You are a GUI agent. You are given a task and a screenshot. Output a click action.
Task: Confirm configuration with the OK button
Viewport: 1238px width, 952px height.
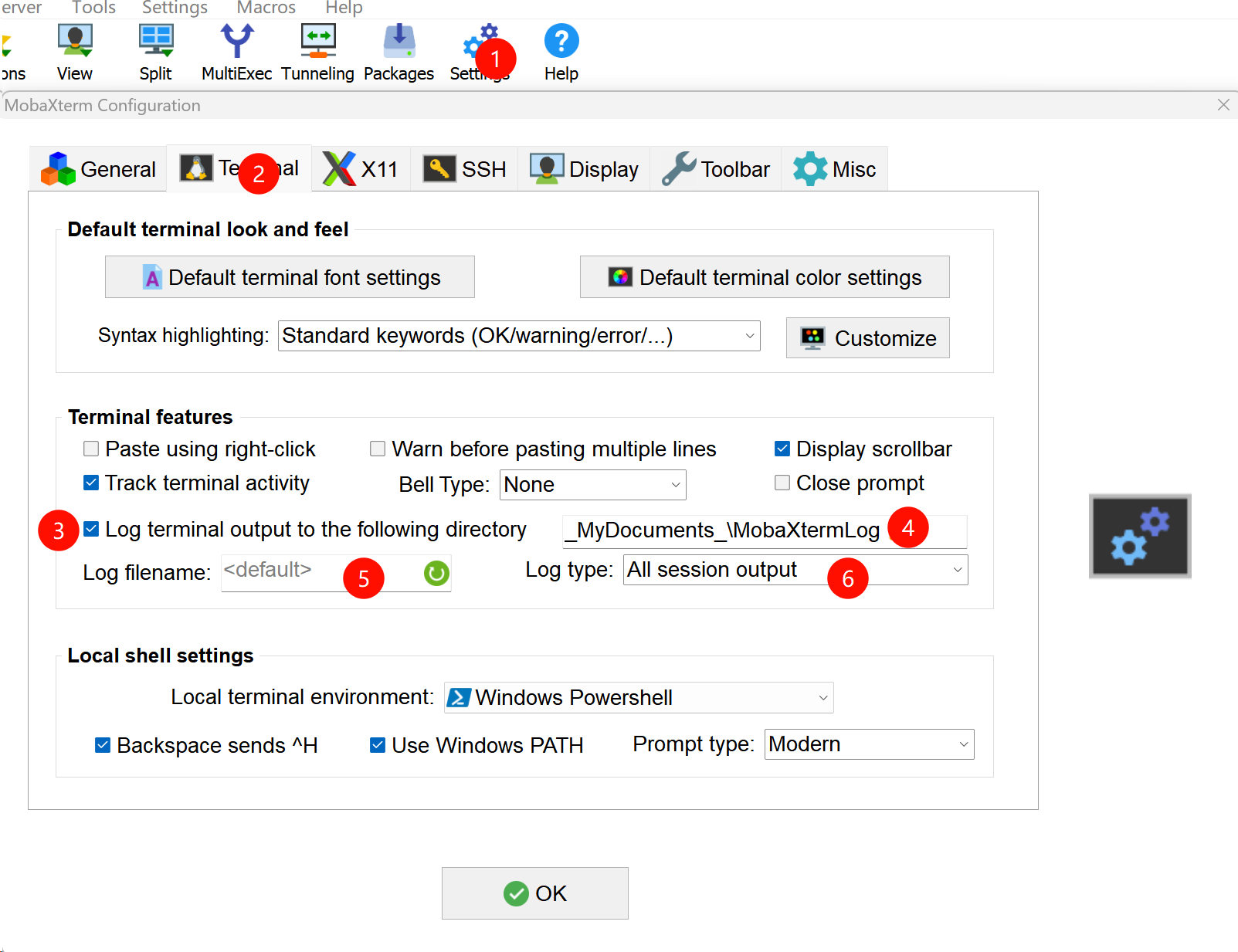(535, 893)
